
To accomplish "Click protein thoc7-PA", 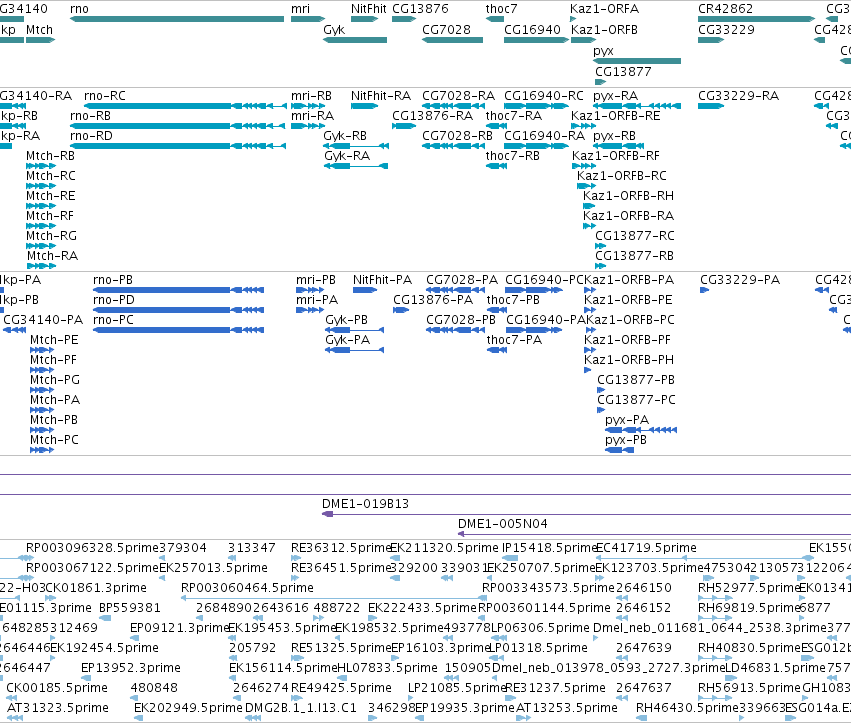I will 514,340.
